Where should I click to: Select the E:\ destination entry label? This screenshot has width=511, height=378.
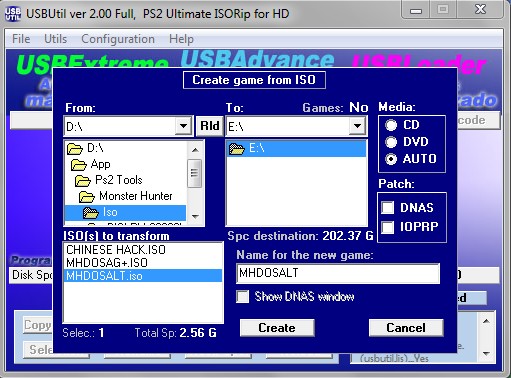[x=257, y=148]
